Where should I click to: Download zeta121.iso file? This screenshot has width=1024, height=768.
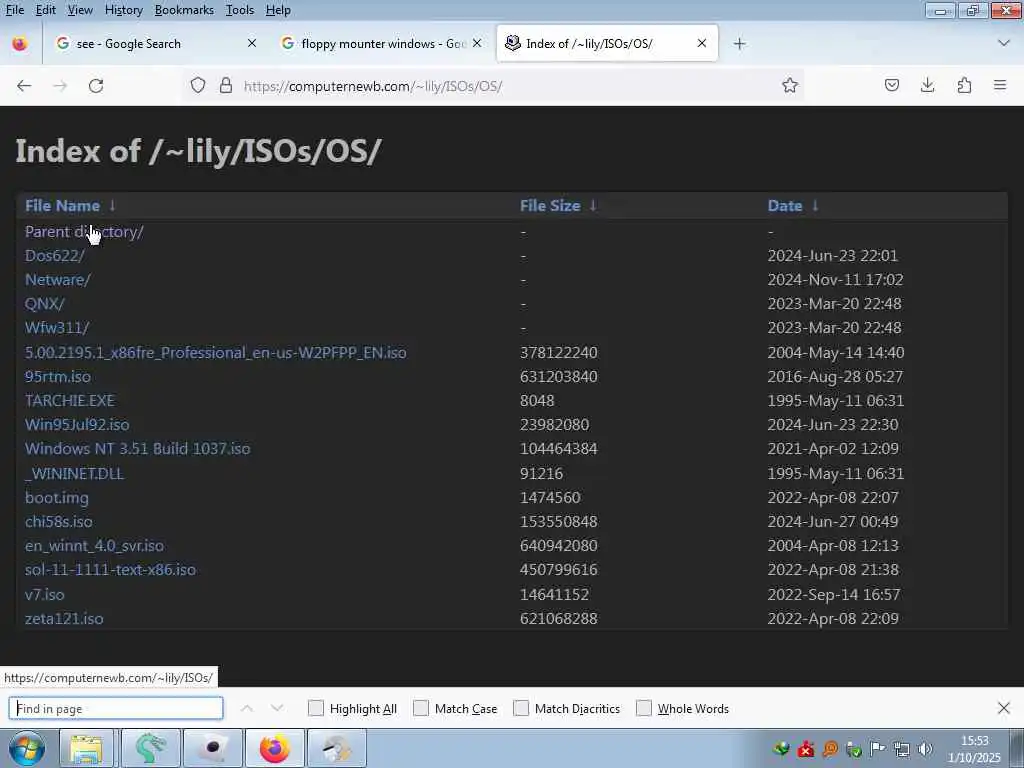point(64,618)
